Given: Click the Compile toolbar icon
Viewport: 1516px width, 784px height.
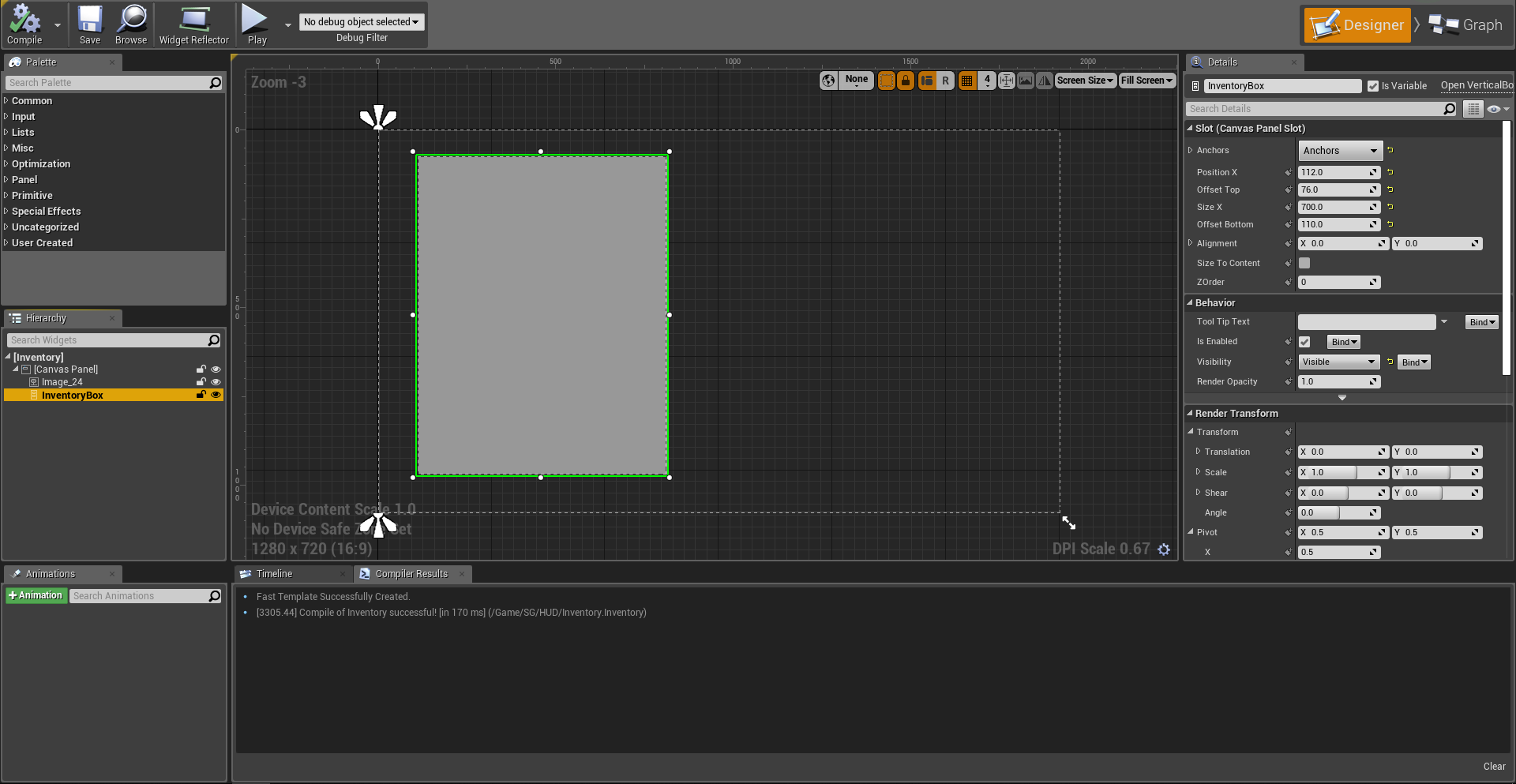Looking at the screenshot, I should pos(24,24).
